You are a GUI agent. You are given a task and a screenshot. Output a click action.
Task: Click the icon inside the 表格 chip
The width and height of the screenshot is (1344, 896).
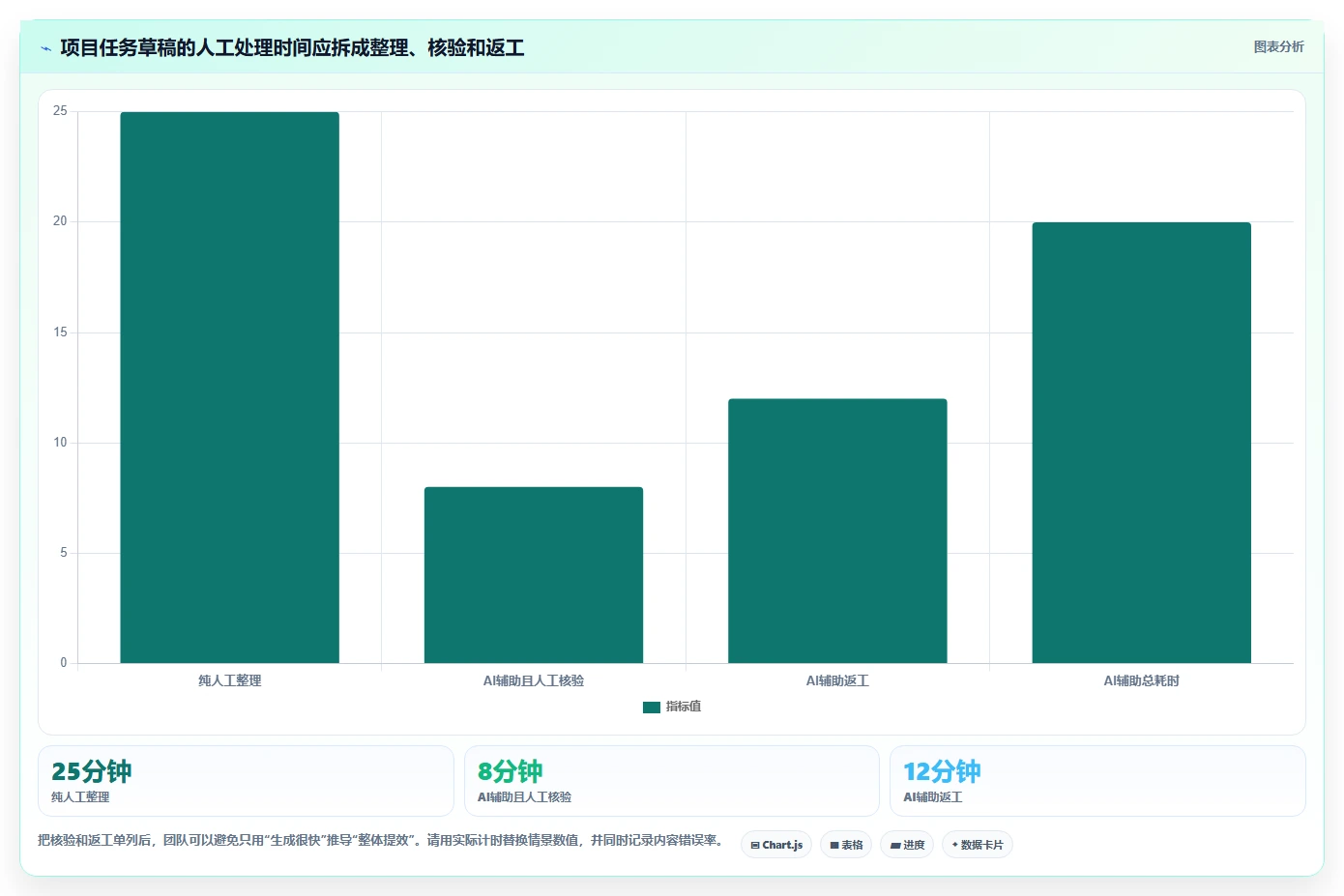coord(834,845)
